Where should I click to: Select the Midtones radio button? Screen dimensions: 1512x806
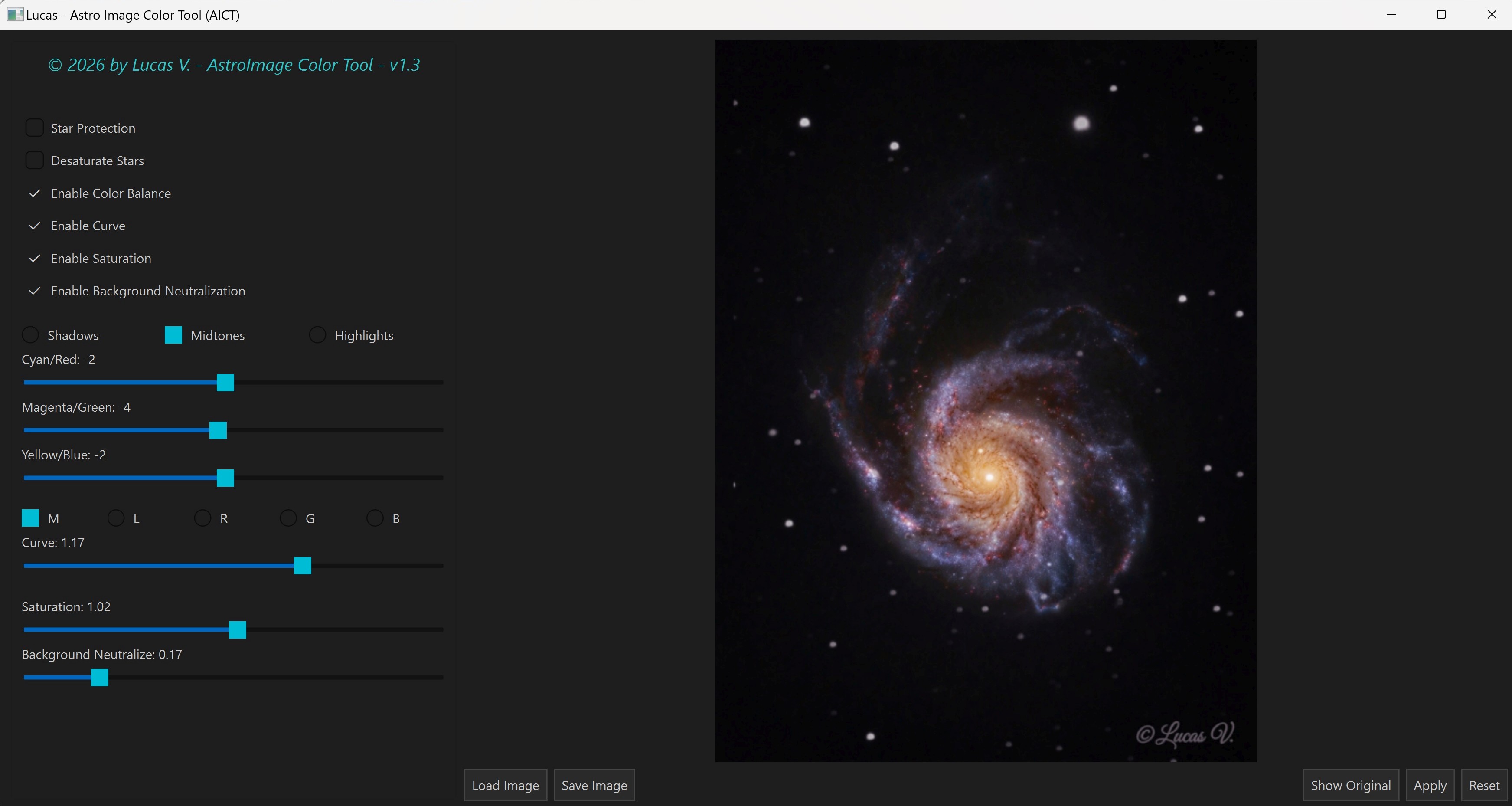(x=173, y=334)
